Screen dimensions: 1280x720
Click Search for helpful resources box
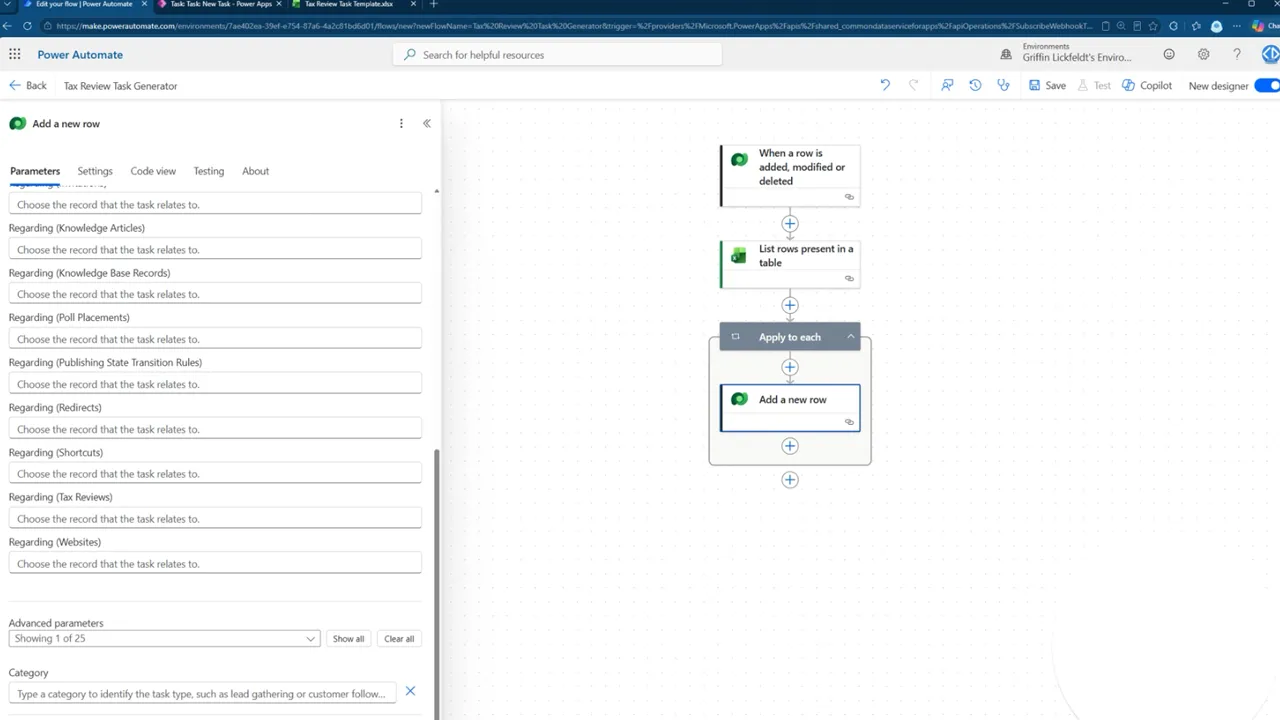coord(558,55)
